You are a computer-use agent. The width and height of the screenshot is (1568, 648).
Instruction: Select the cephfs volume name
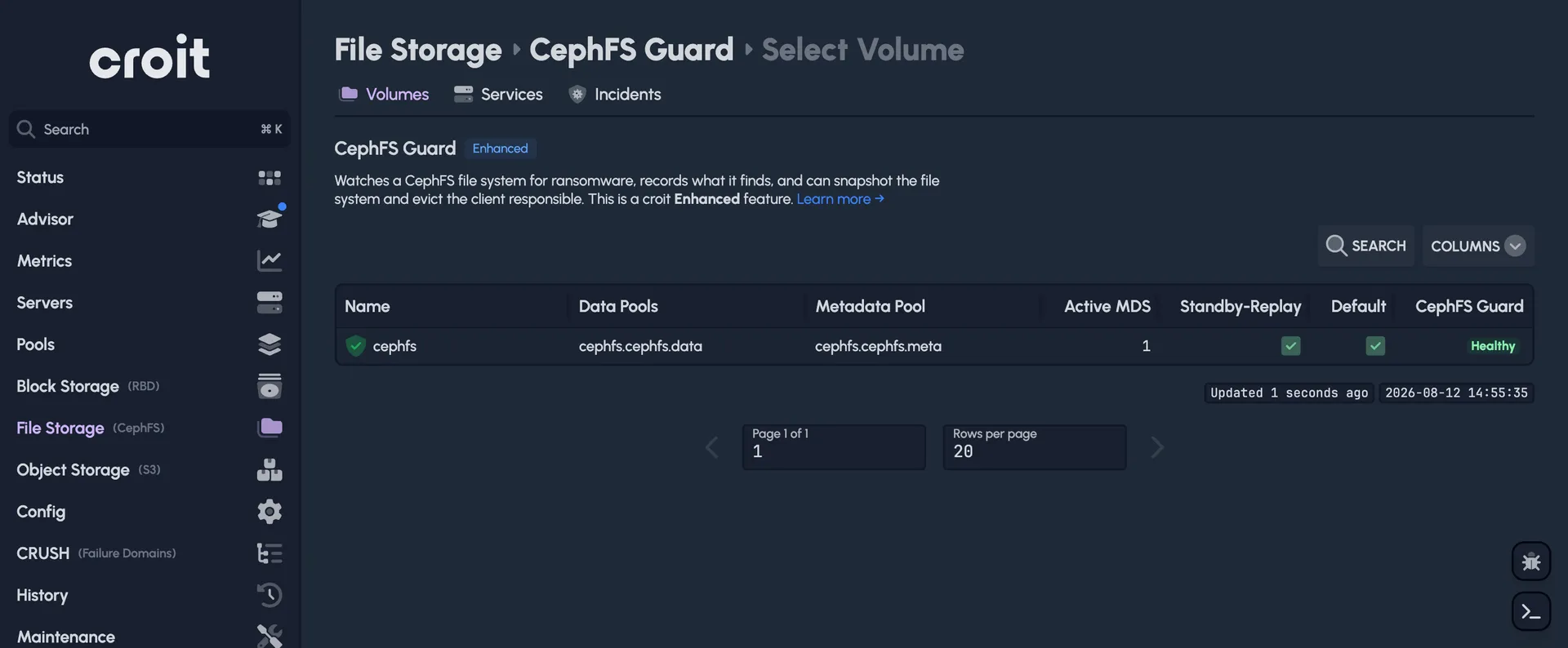pos(394,346)
